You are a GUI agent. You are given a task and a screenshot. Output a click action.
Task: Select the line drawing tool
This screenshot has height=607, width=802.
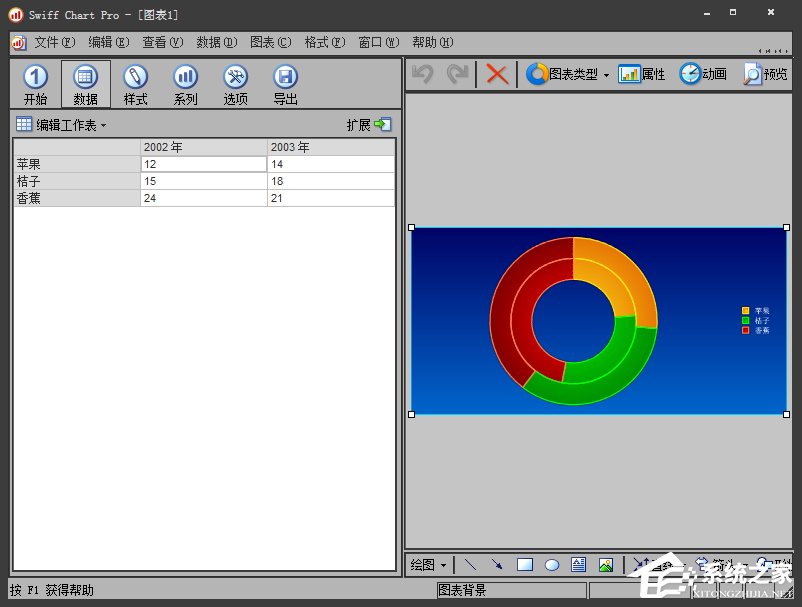470,565
